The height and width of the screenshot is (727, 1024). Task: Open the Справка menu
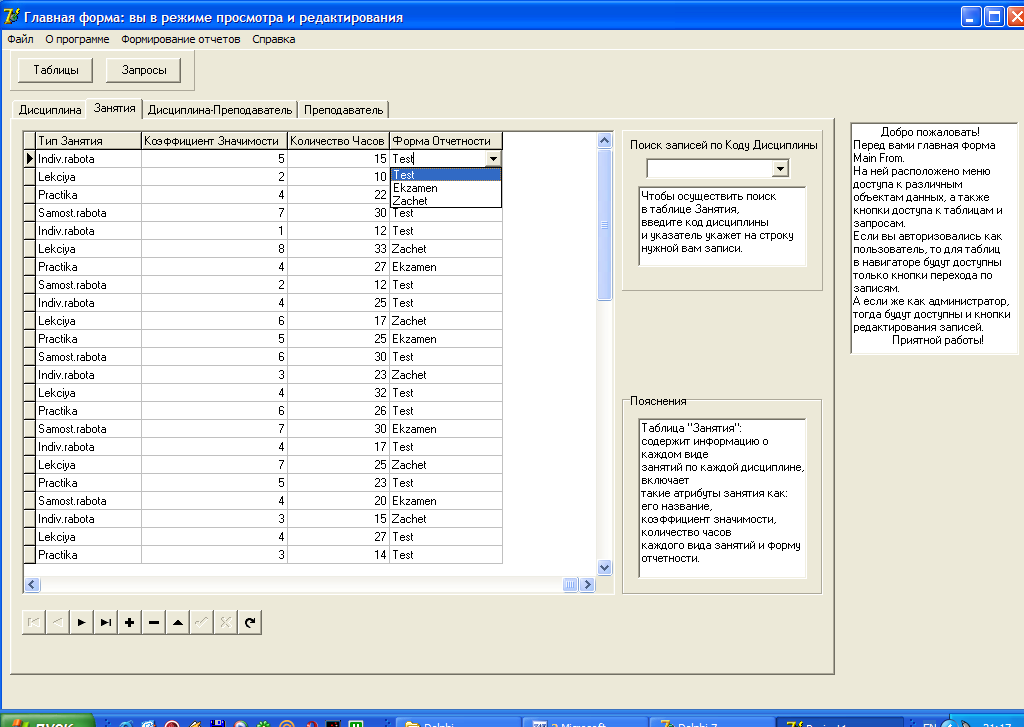tap(274, 39)
